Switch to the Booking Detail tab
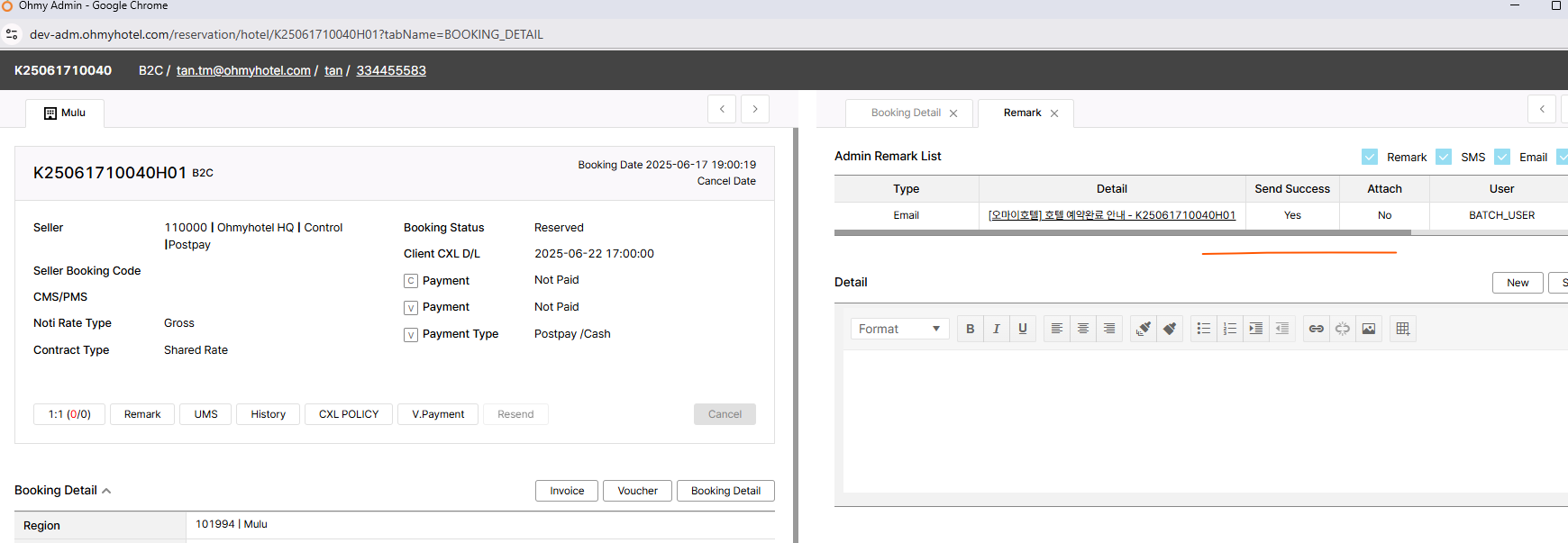The width and height of the screenshot is (1568, 543). pos(906,113)
